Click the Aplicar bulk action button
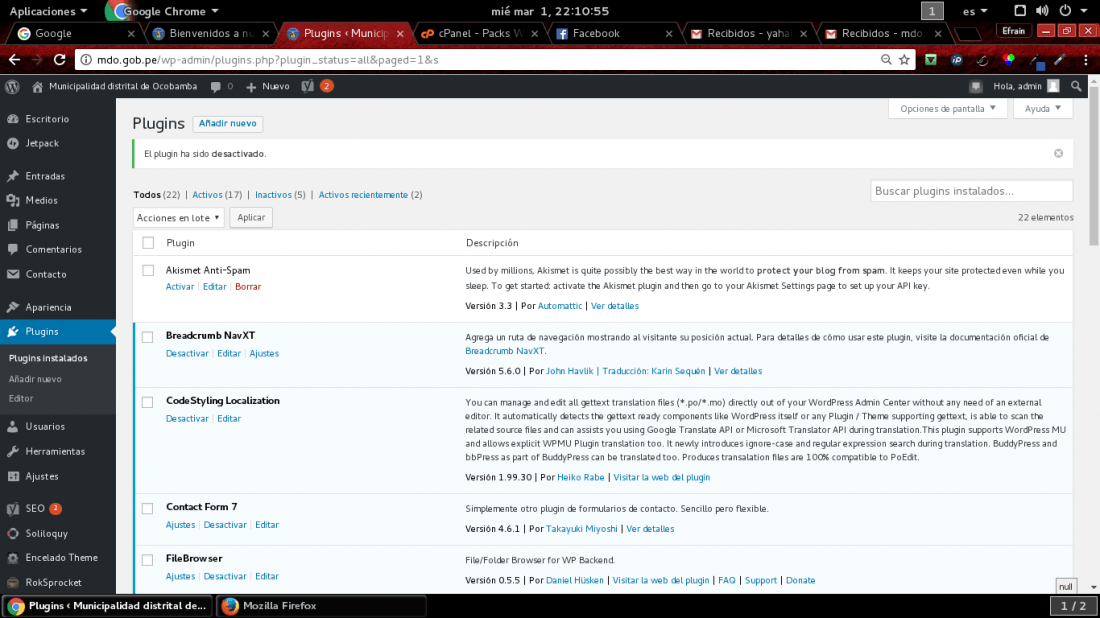This screenshot has height=618, width=1100. [x=250, y=217]
